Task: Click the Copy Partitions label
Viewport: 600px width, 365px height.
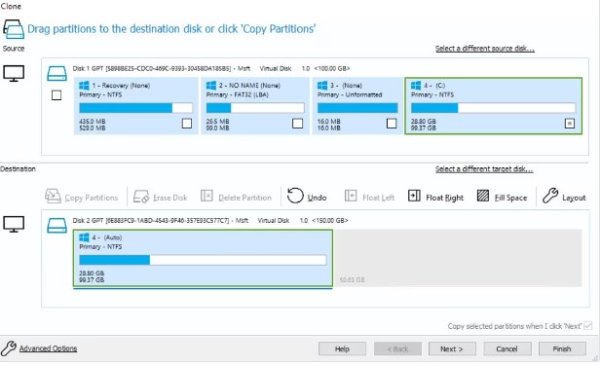Action: [x=91, y=198]
